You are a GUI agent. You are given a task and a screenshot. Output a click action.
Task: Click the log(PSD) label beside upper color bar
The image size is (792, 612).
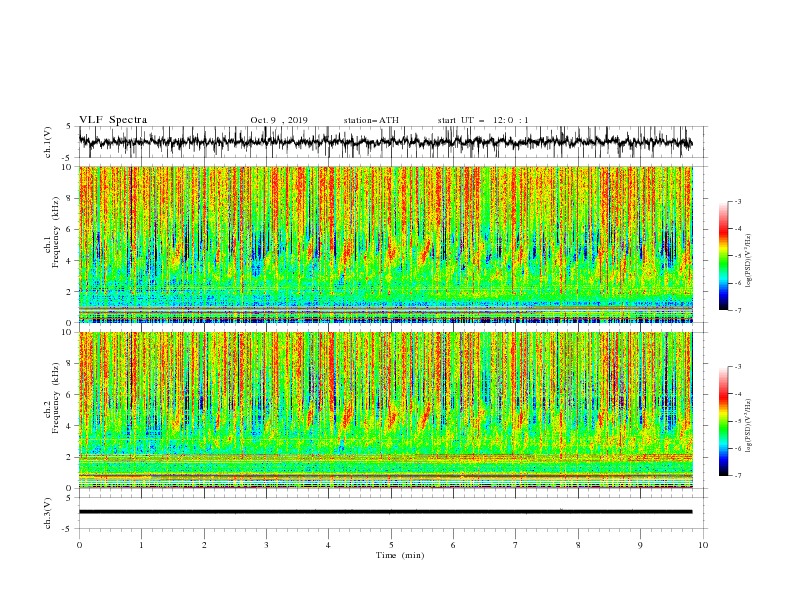point(749,261)
